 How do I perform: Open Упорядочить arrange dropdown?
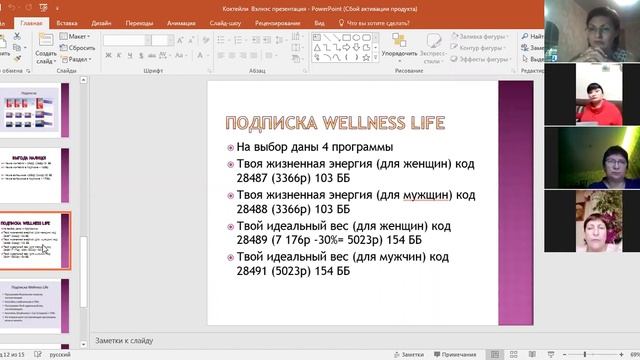pyautogui.click(x=399, y=48)
